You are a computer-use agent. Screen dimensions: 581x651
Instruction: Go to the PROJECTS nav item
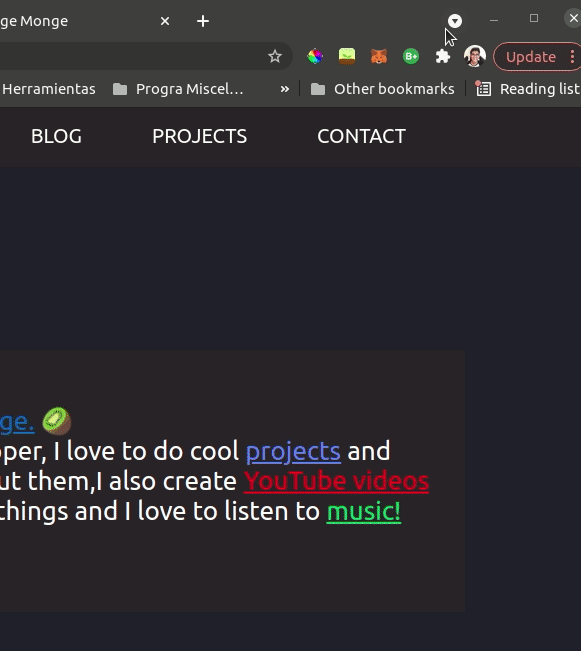[200, 136]
